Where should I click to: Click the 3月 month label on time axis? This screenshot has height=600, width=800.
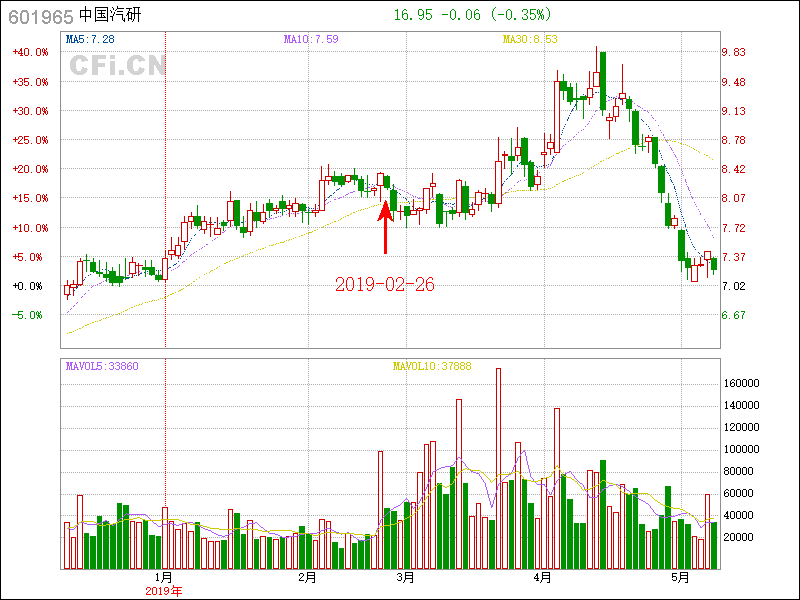click(406, 578)
